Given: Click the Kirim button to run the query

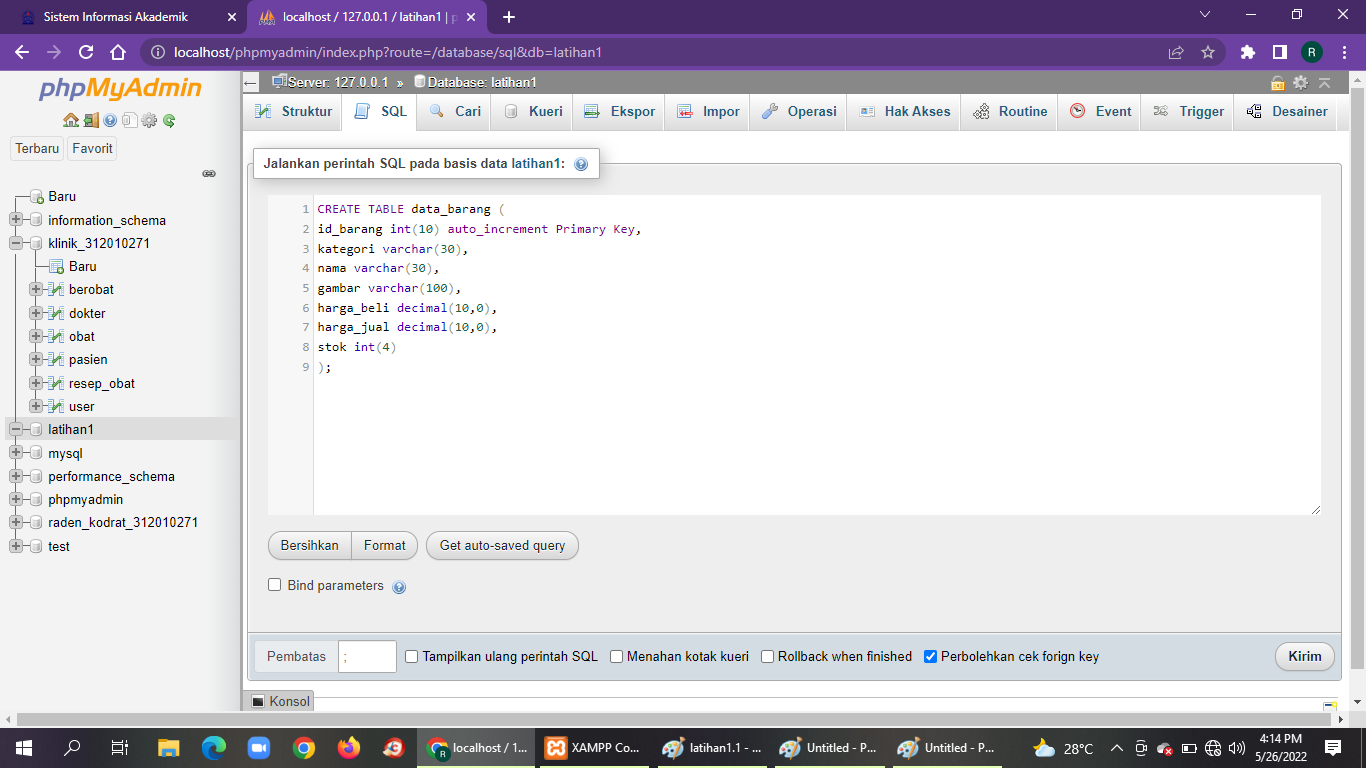Looking at the screenshot, I should point(1304,657).
